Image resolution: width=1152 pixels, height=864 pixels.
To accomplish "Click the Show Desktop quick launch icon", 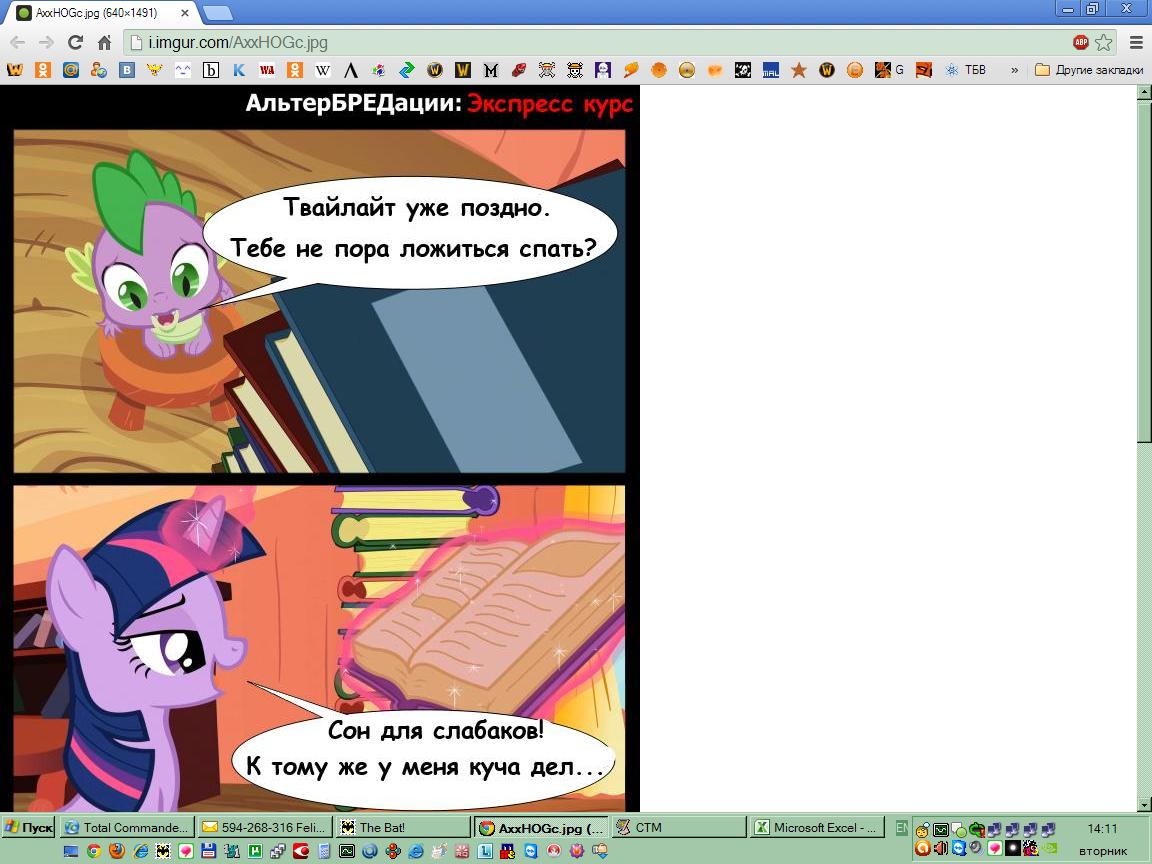I will click(x=71, y=852).
